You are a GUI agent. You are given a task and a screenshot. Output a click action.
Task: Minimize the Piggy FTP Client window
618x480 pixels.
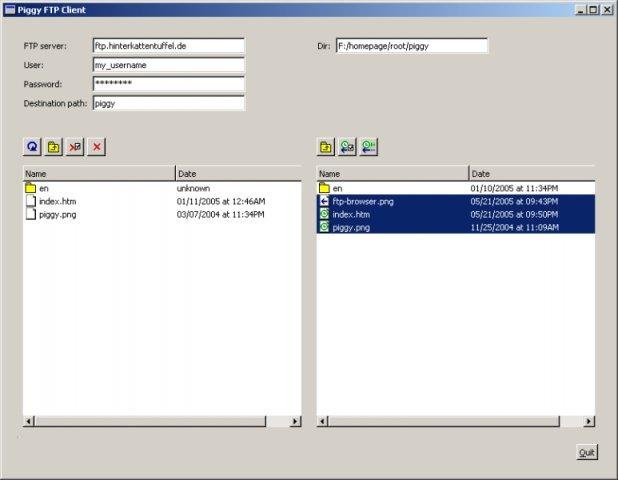581,9
